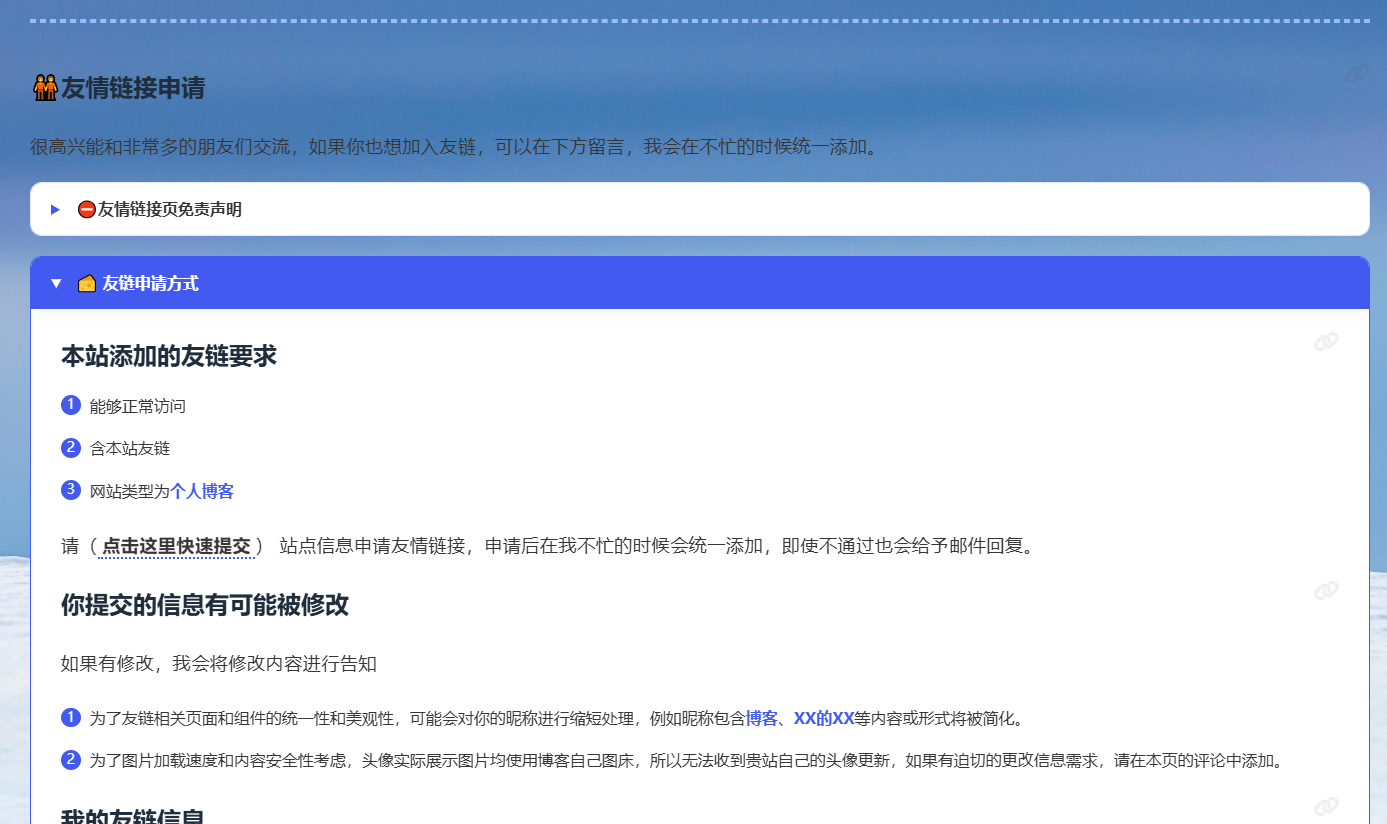Click the 本站添加的友链要求 heading
The width and height of the screenshot is (1387, 824).
point(169,356)
